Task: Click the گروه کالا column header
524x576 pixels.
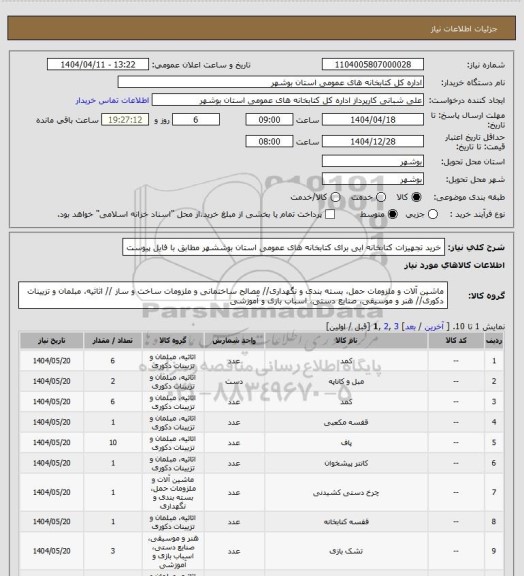Action: (173, 341)
